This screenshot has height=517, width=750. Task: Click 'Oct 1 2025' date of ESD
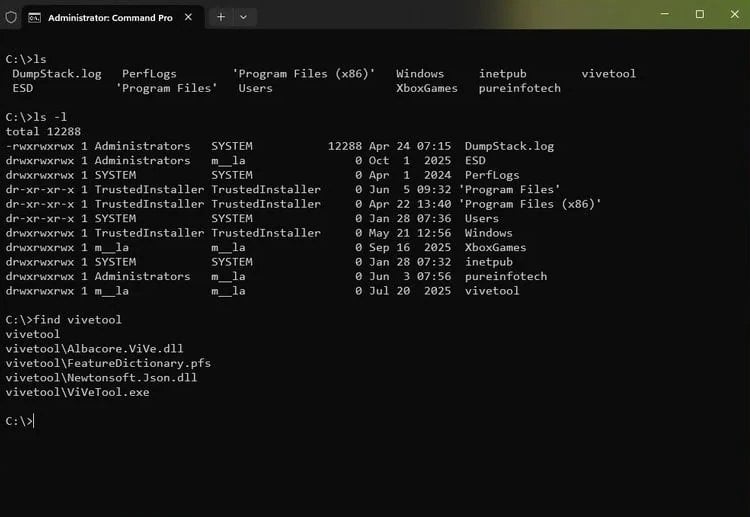click(410, 161)
